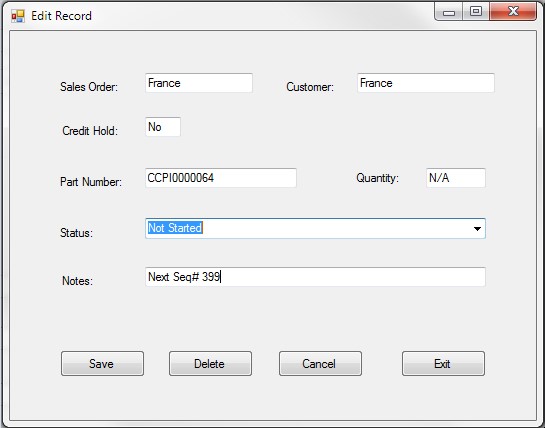
Task: Expand the Status dropdown arrow
Action: click(x=477, y=229)
